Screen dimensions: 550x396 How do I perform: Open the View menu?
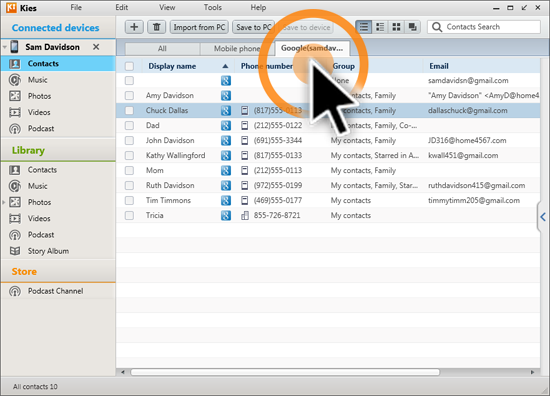[x=167, y=7]
